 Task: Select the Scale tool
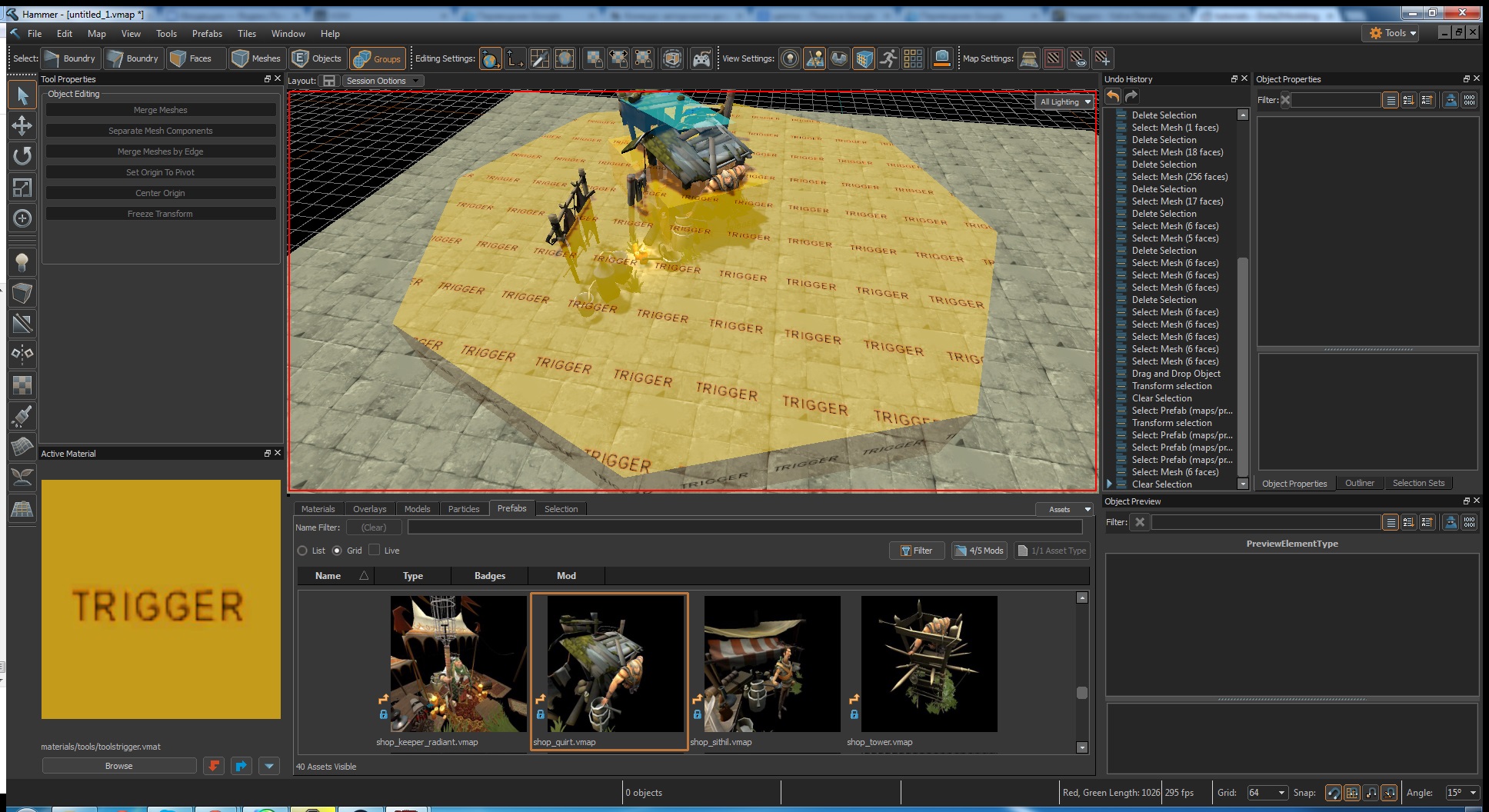22,187
